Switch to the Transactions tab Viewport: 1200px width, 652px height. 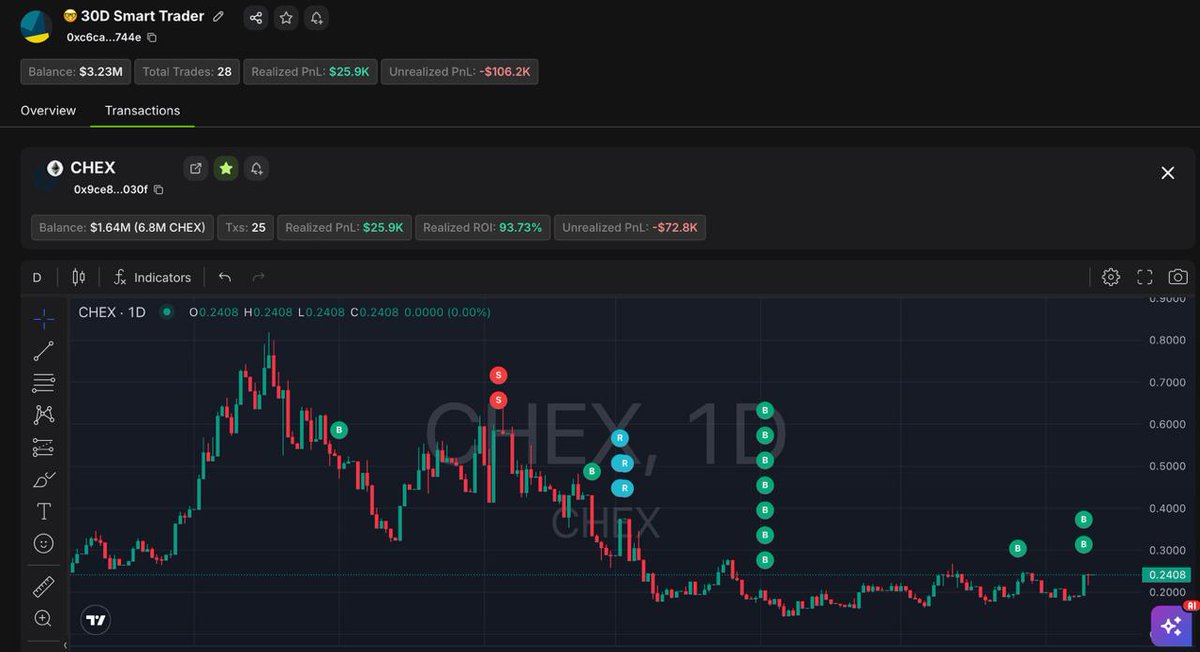point(142,110)
